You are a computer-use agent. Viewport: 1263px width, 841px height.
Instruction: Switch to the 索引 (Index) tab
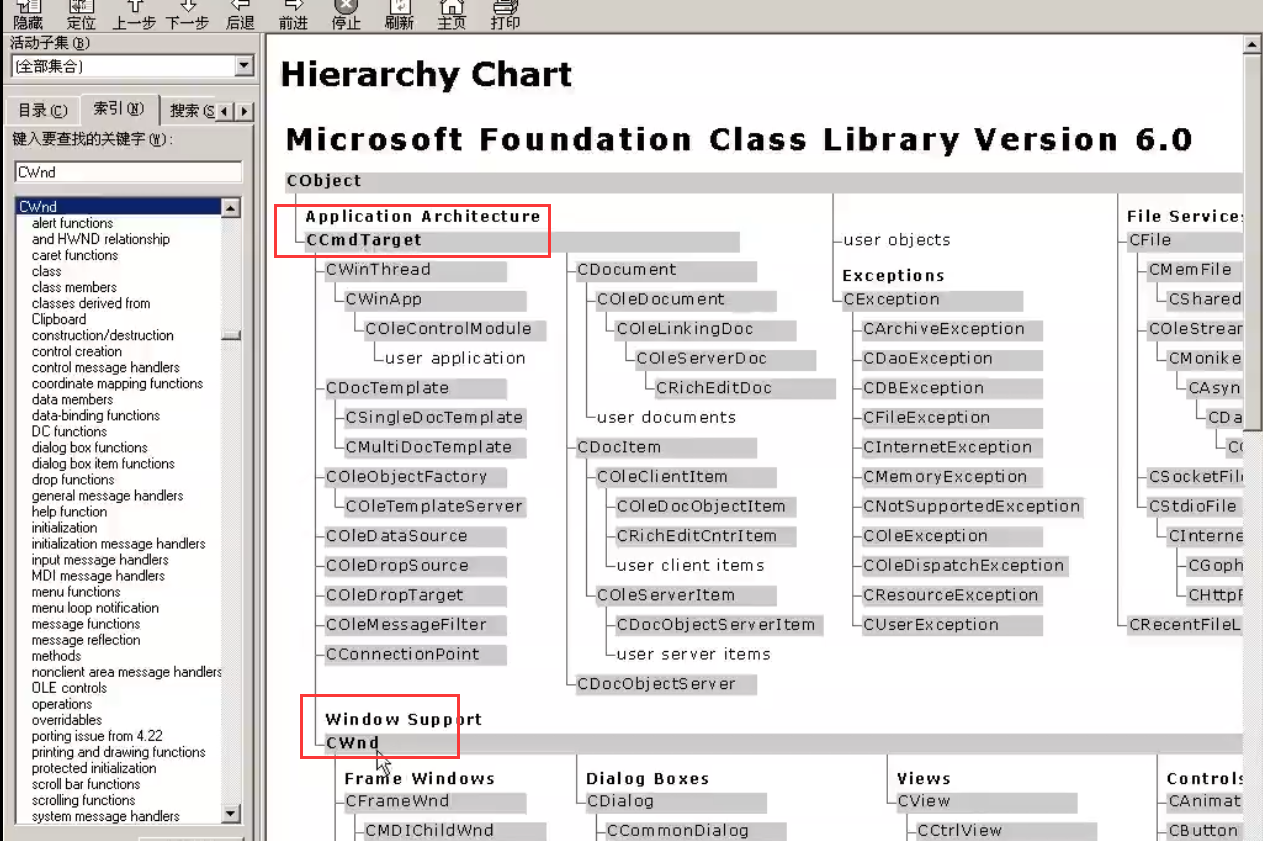[118, 109]
